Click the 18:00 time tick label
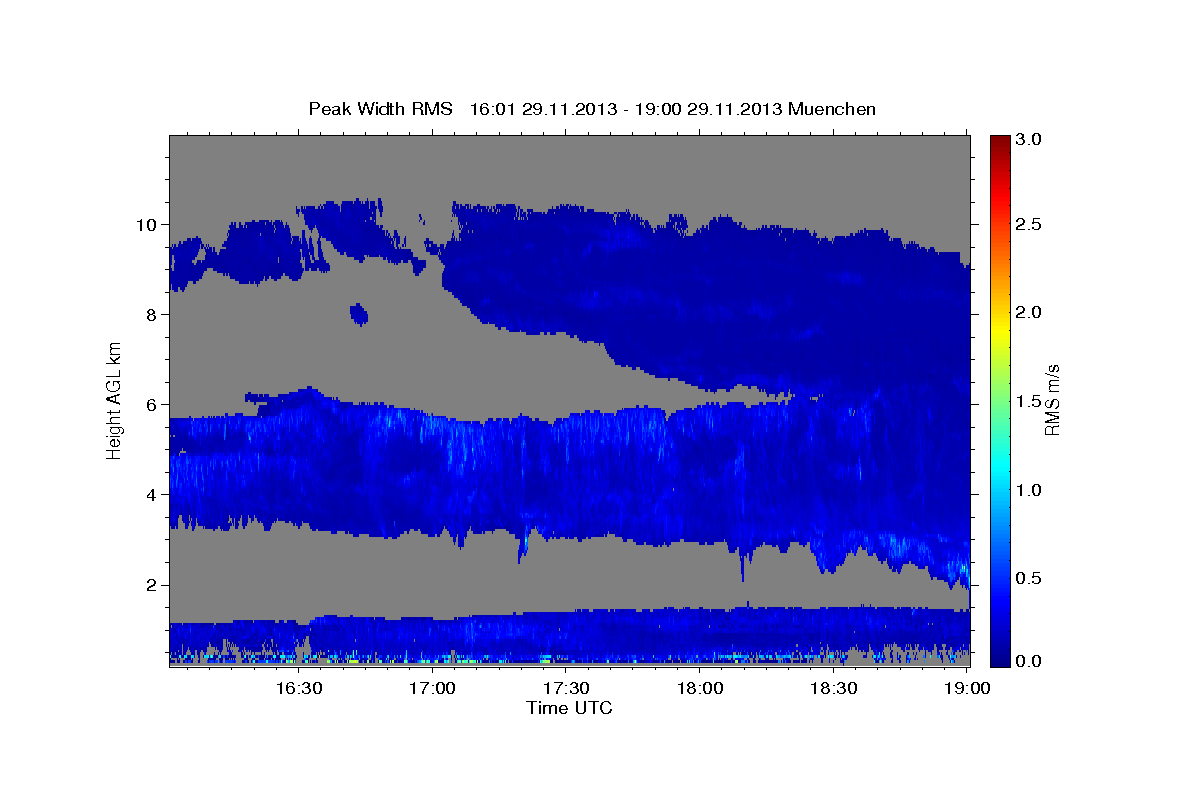Viewport: 1200px width, 800px height. (700, 688)
